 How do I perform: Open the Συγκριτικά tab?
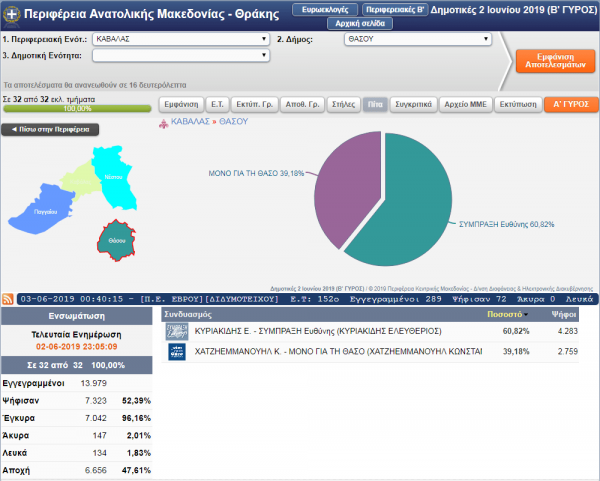point(413,103)
